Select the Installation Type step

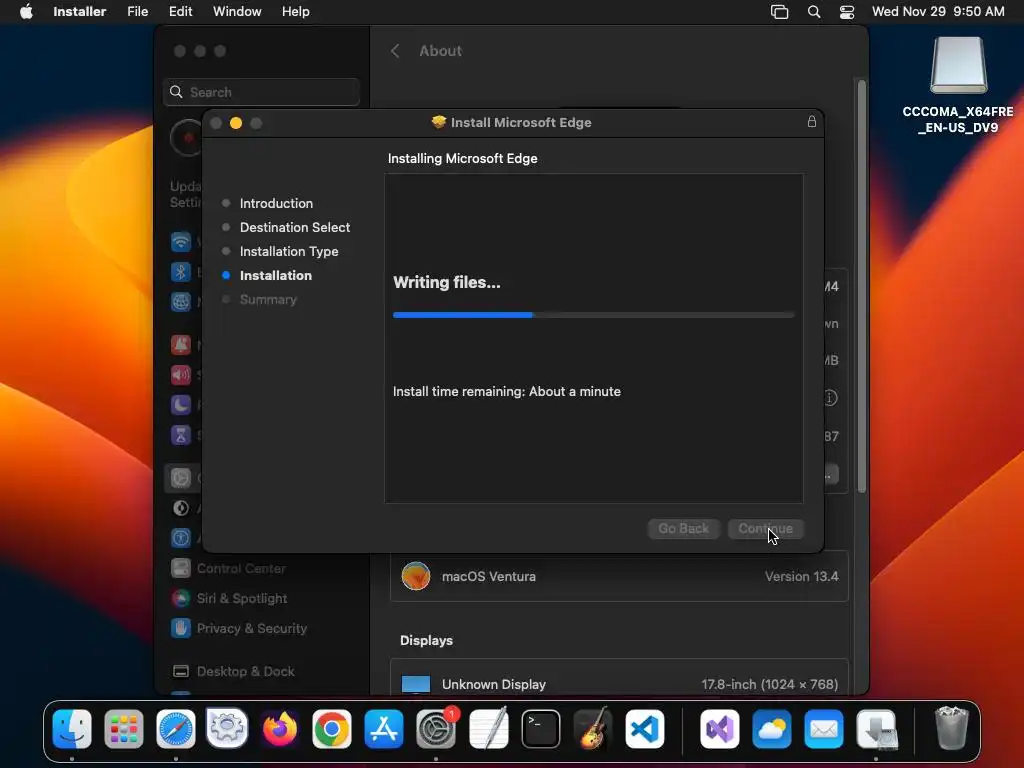pos(289,251)
